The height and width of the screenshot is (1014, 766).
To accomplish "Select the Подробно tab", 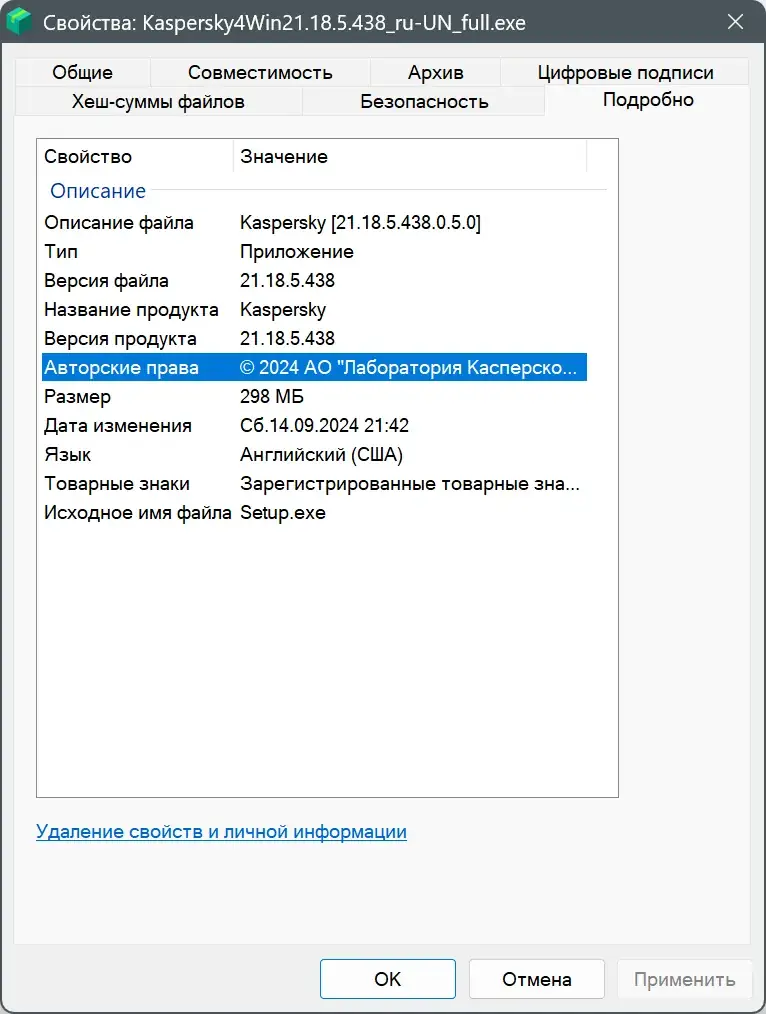I will (x=648, y=100).
